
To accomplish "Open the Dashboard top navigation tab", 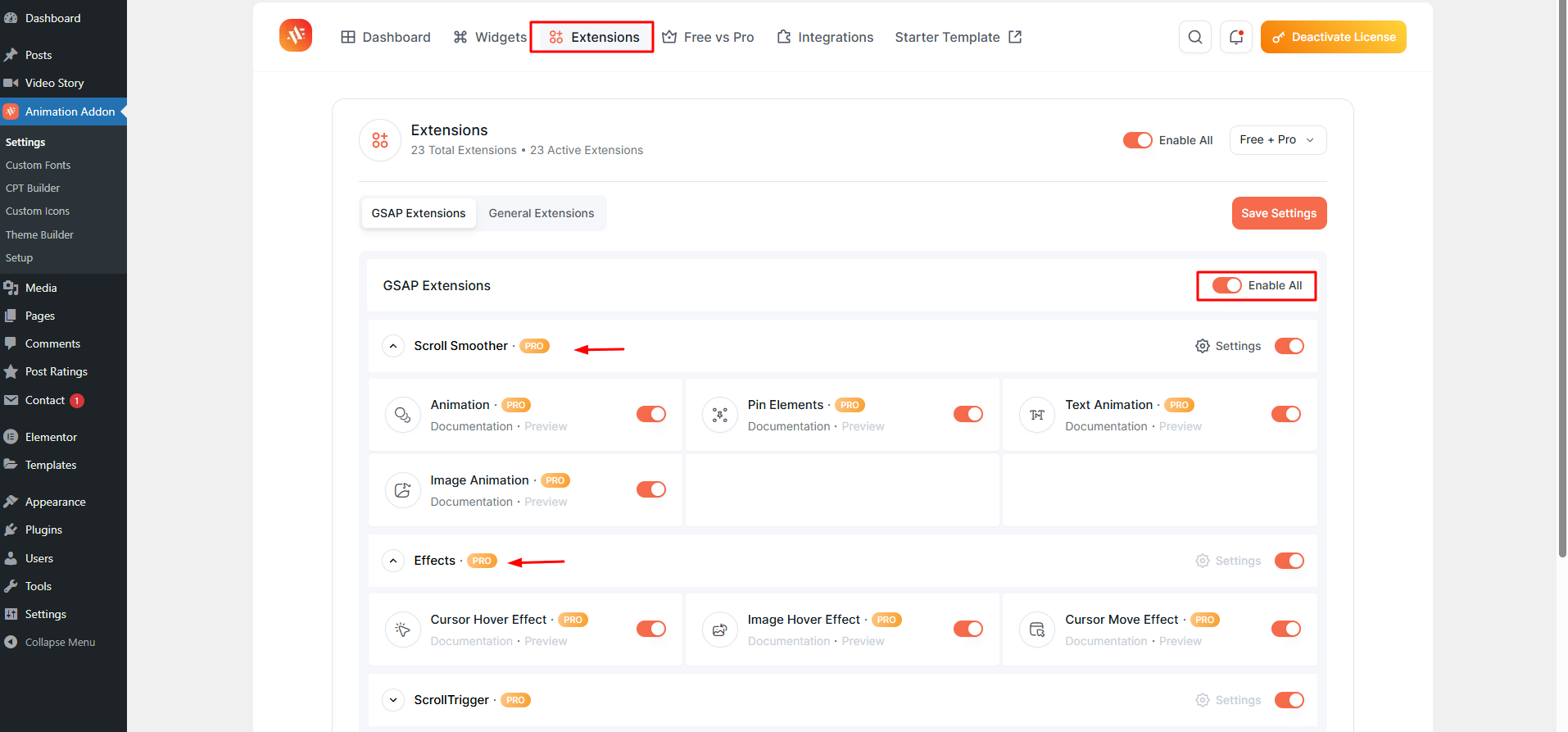I will (386, 37).
